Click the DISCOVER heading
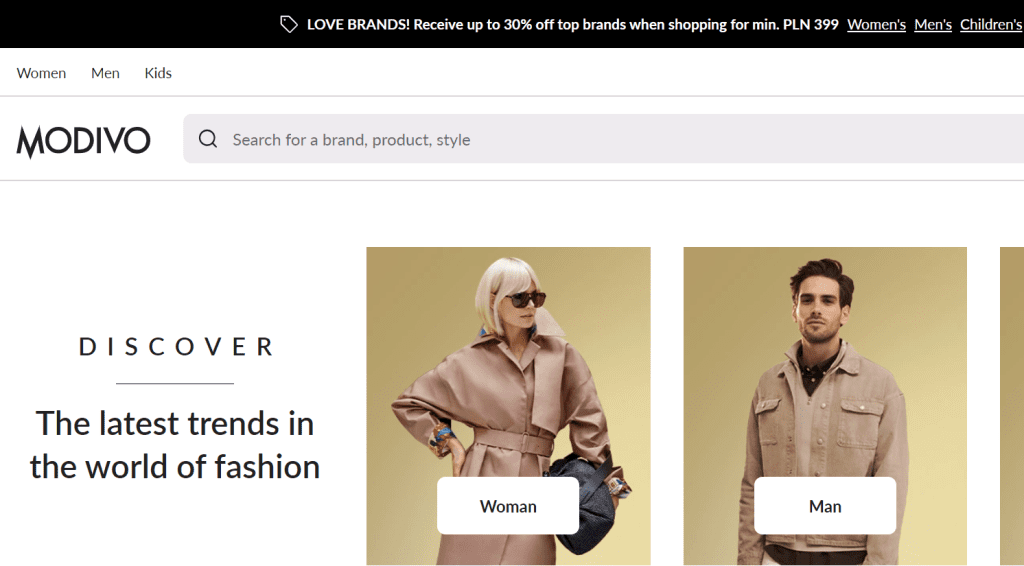The height and width of the screenshot is (566, 1024). 175,347
